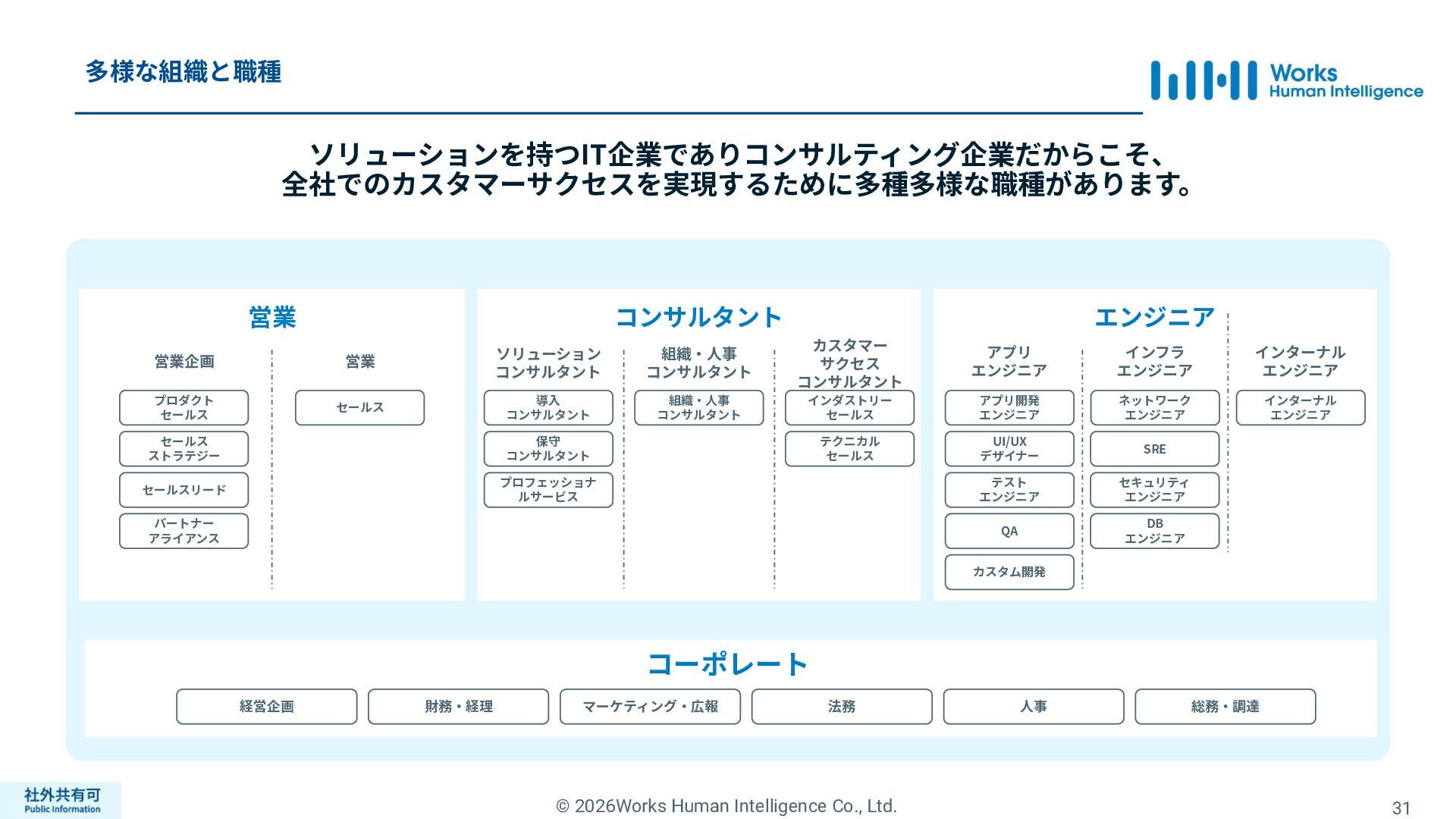
Task: Click the セールスリード box
Action: pos(184,490)
